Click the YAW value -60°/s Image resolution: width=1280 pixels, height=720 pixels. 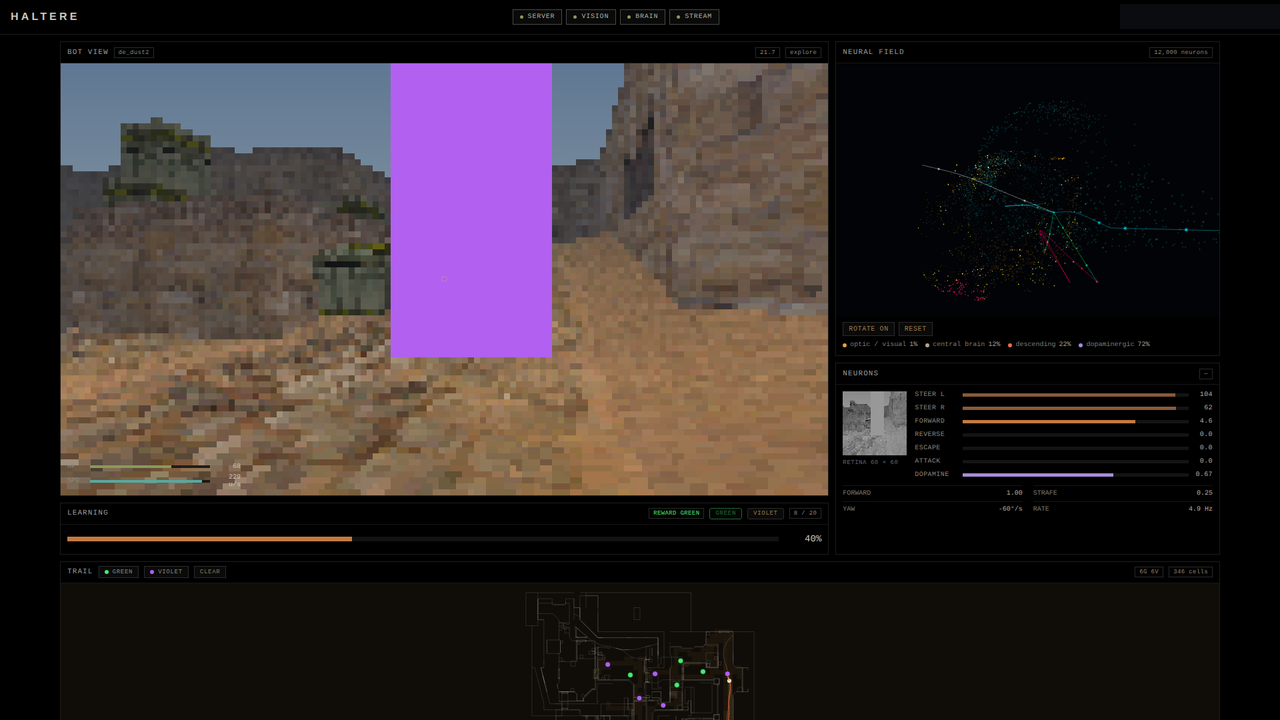(x=1010, y=509)
